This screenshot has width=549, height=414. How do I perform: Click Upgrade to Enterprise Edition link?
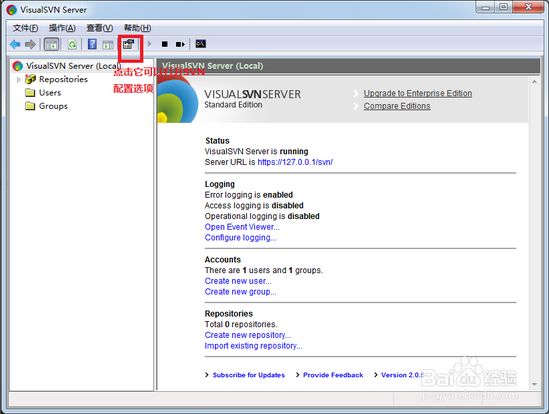(x=418, y=94)
